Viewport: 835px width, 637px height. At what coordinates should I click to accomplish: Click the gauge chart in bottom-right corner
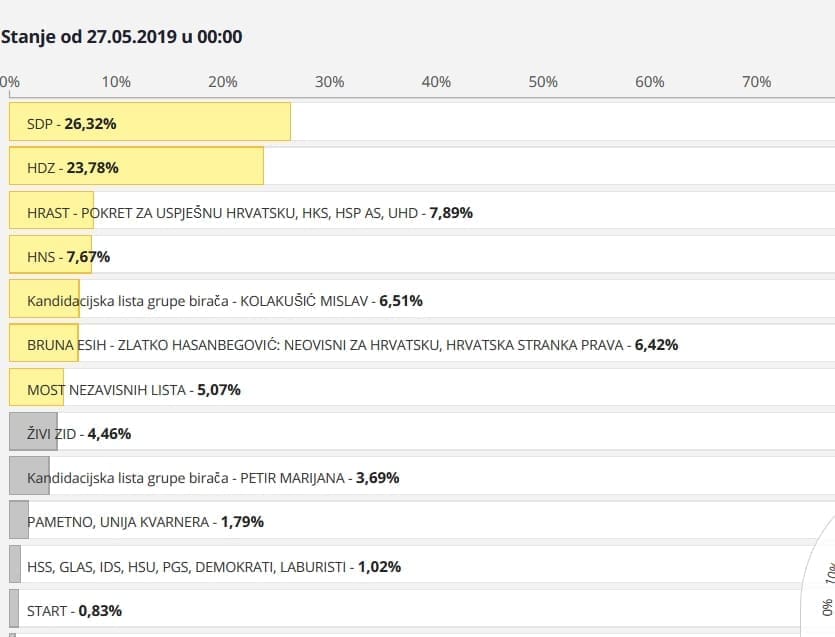(822, 590)
